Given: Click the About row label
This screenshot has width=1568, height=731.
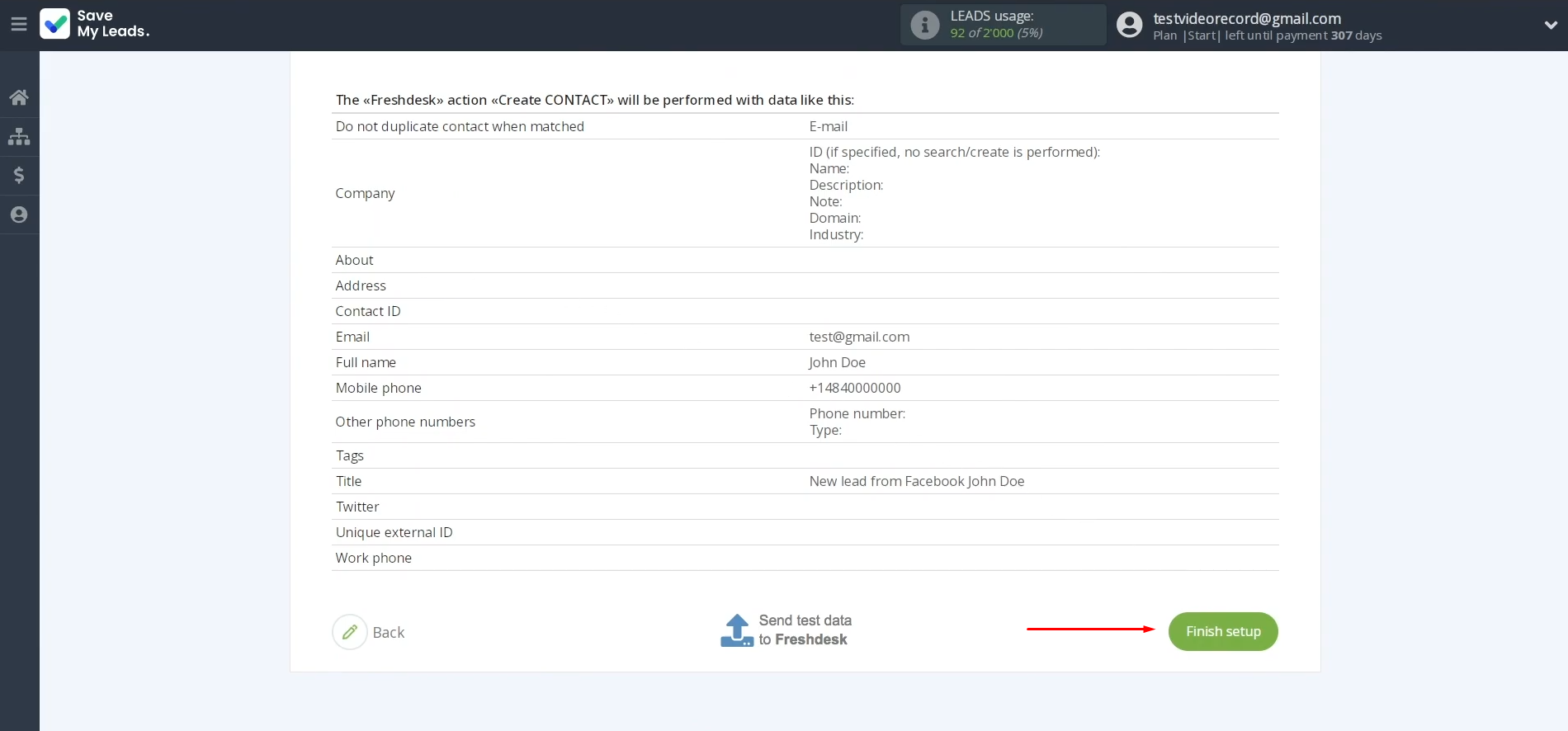Looking at the screenshot, I should point(354,260).
